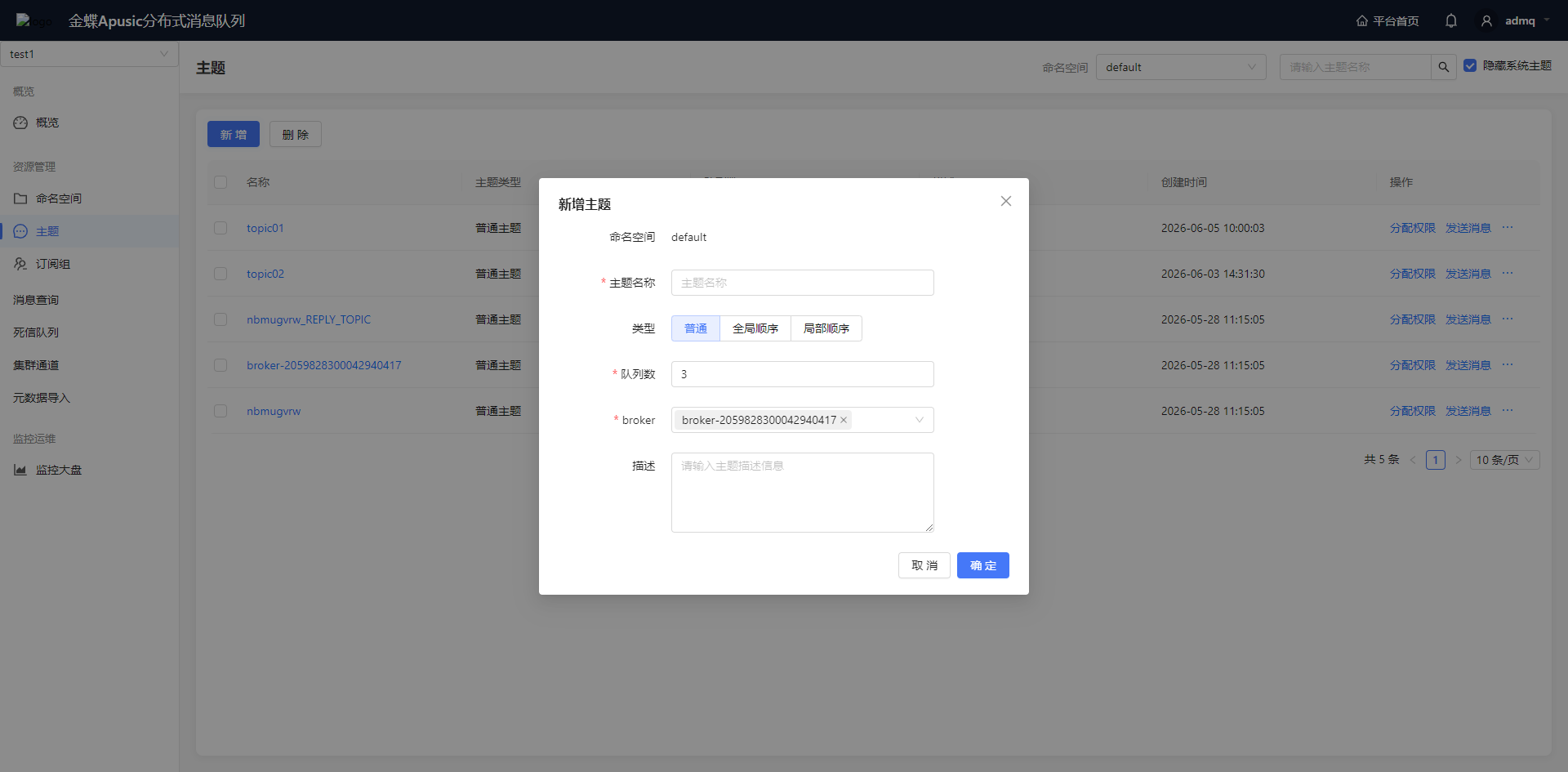Open the test1 cluster dropdown
Screen dimensions: 1568x772
[89, 54]
